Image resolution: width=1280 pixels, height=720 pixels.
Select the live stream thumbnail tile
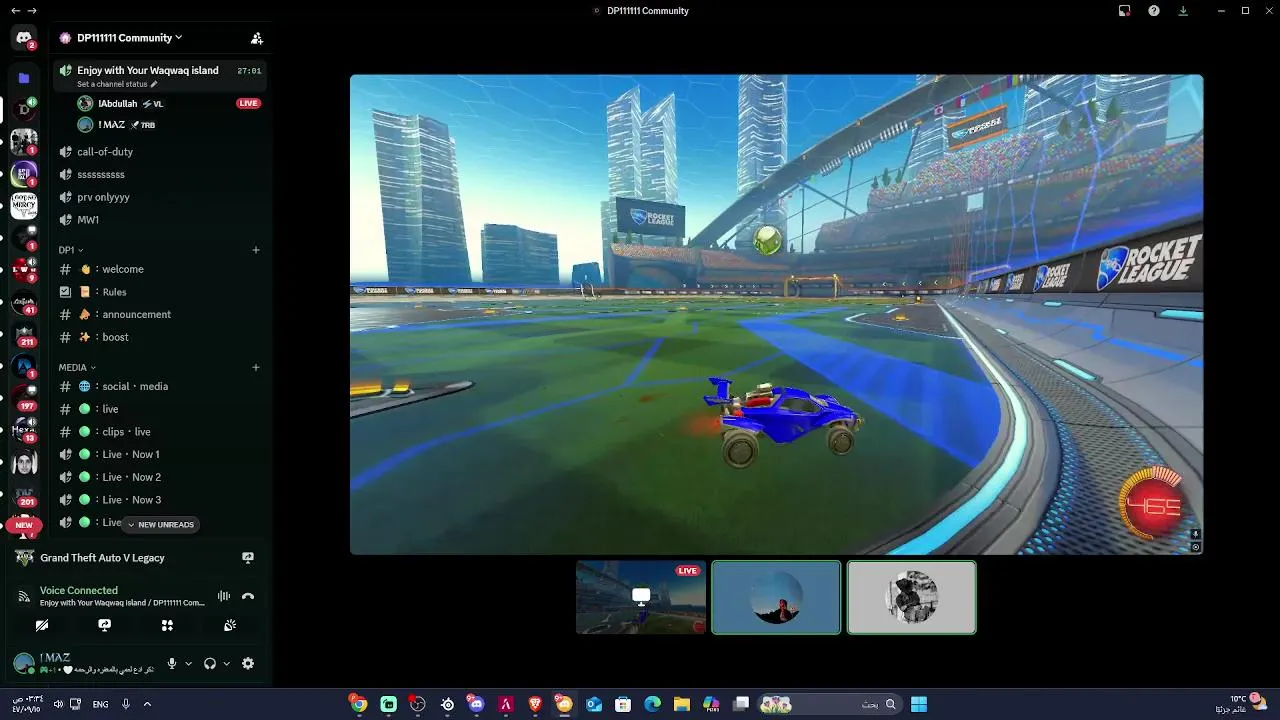641,597
